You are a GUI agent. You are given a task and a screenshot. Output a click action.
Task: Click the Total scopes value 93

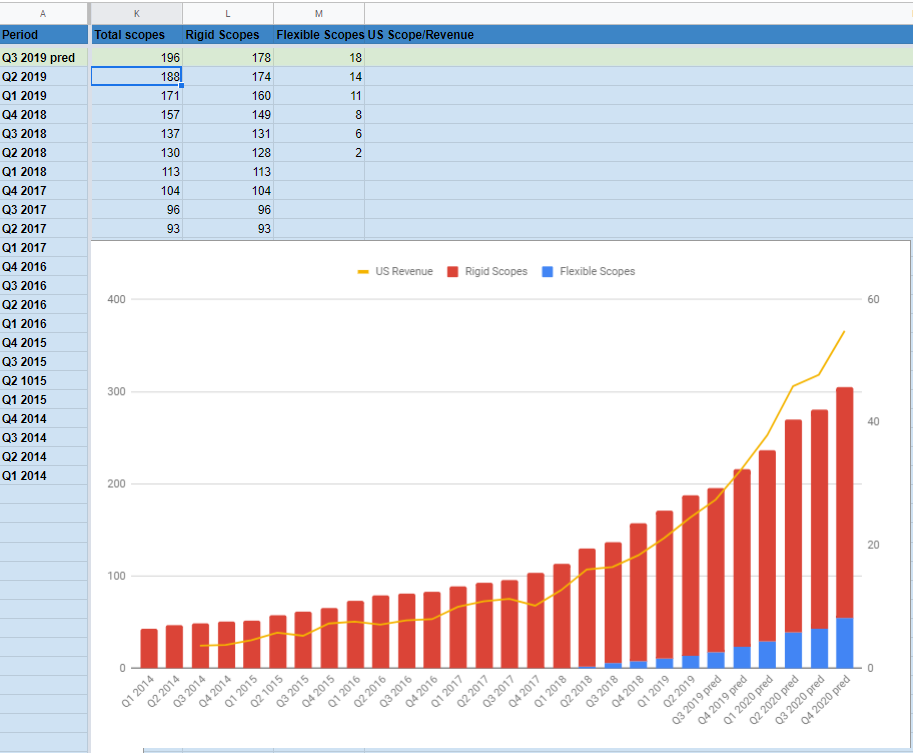(136, 228)
